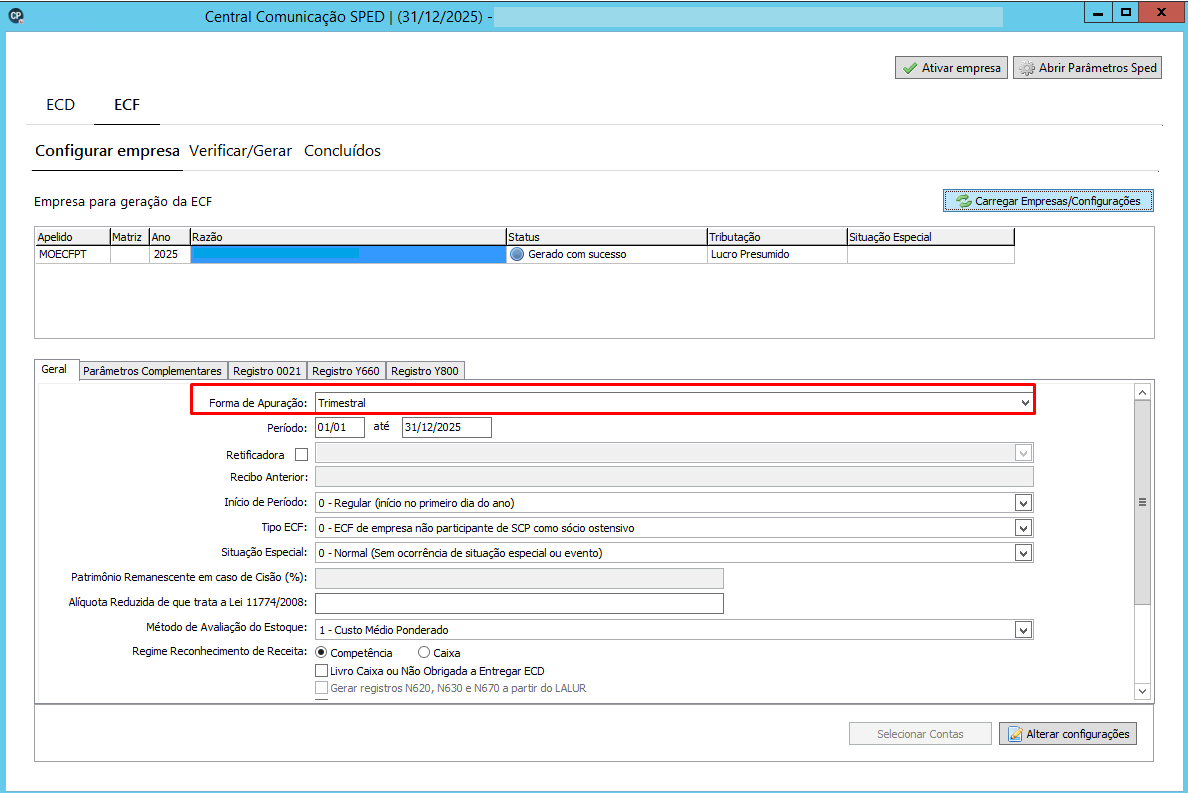Click the blue status circle beside Gerado com sucesso

tap(517, 254)
